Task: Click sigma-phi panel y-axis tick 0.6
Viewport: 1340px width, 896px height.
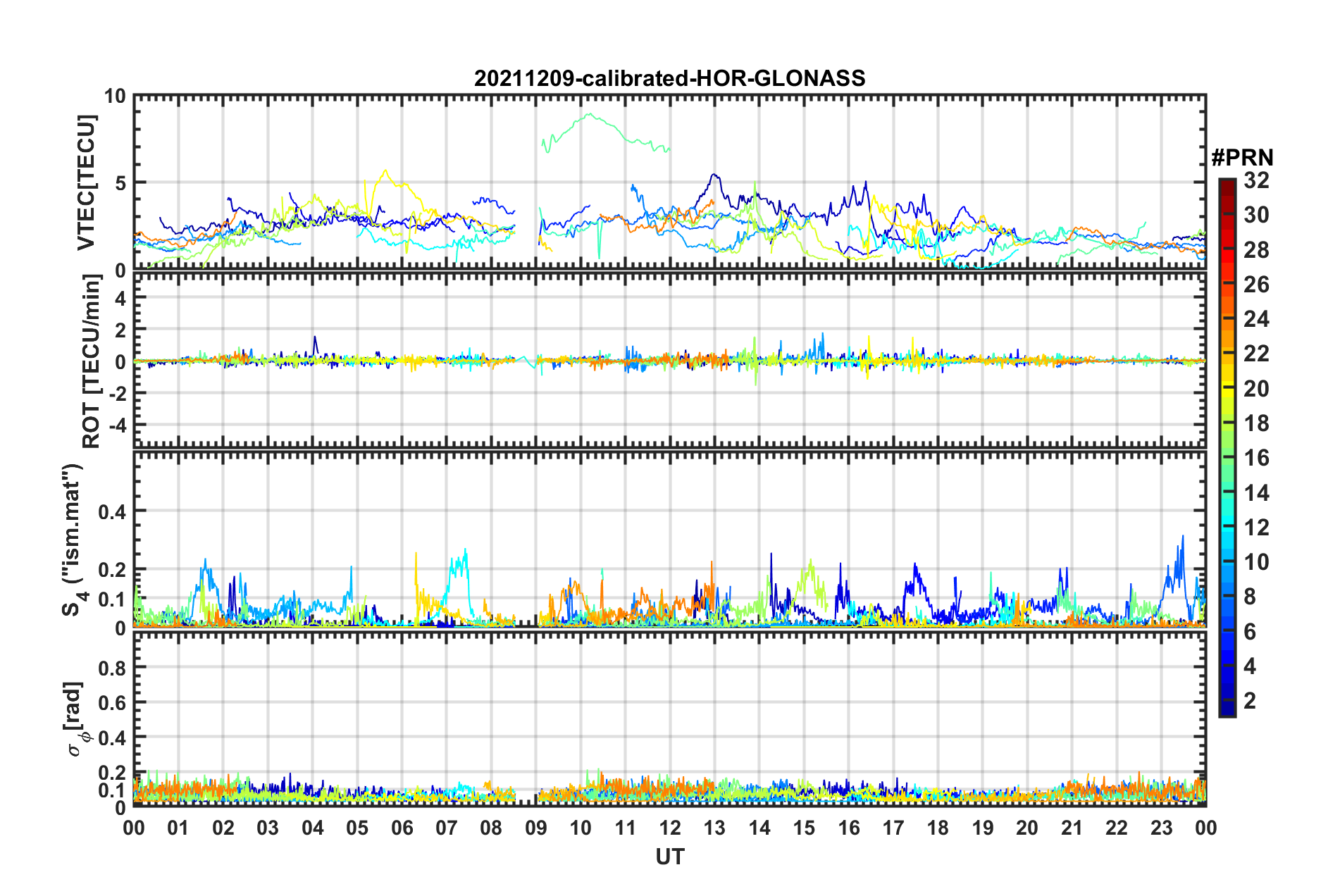Action: click(x=113, y=703)
